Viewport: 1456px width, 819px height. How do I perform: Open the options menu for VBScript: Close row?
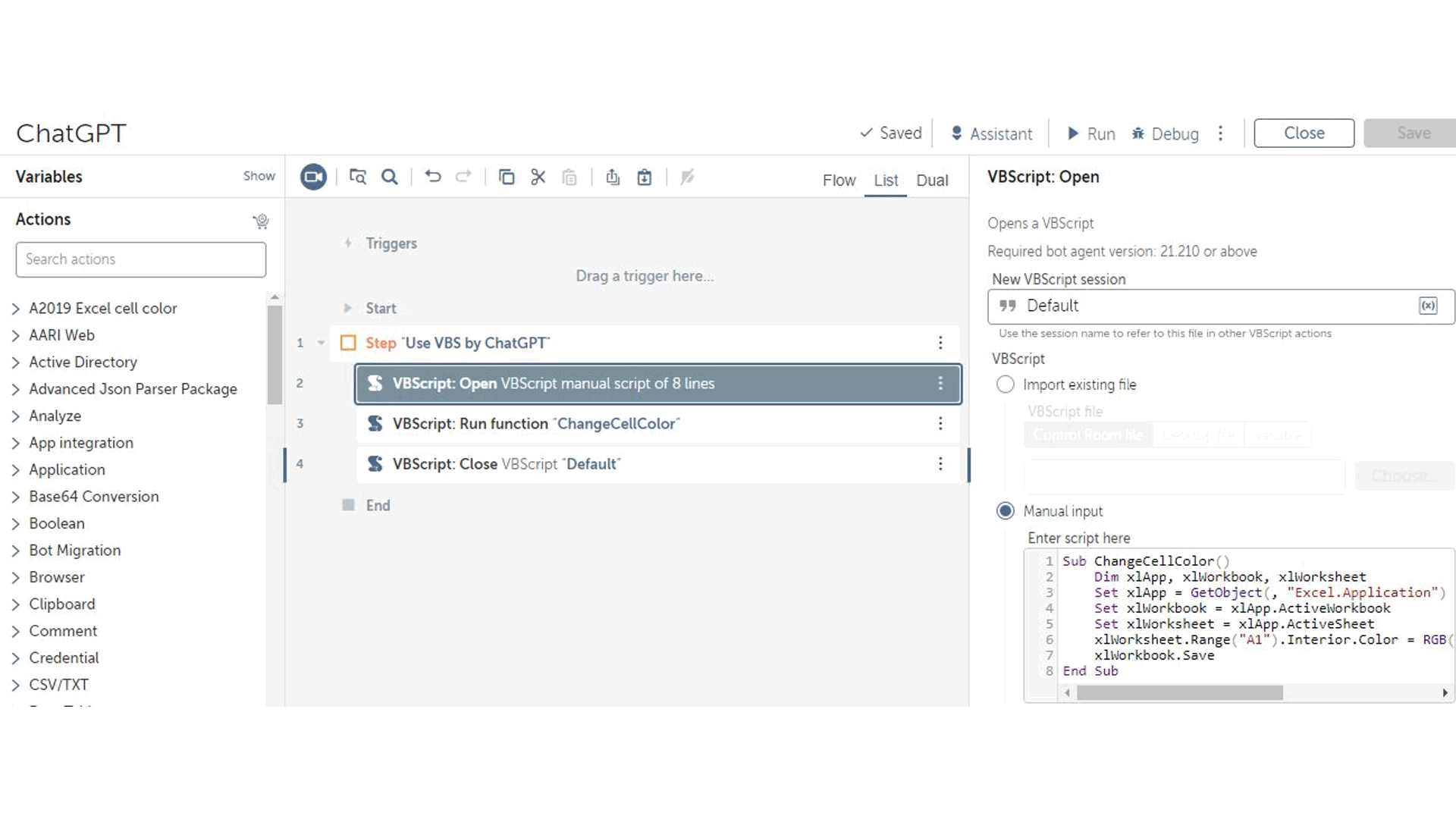click(940, 463)
